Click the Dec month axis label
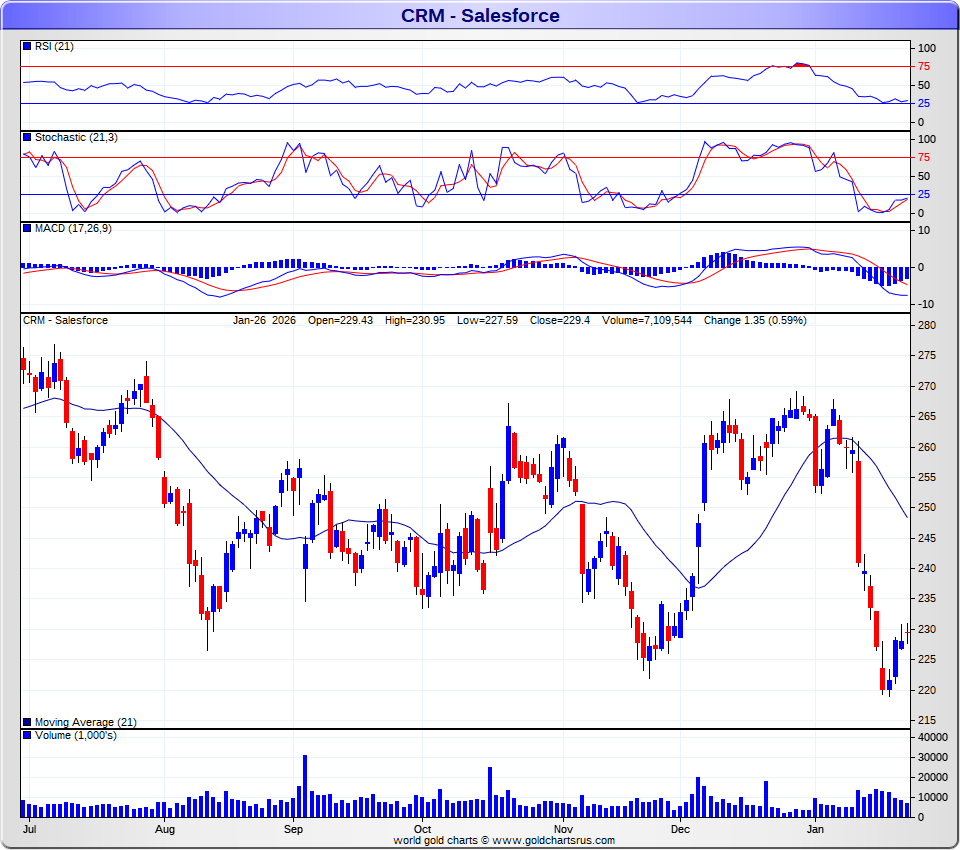The width and height of the screenshot is (960, 850). [x=680, y=829]
